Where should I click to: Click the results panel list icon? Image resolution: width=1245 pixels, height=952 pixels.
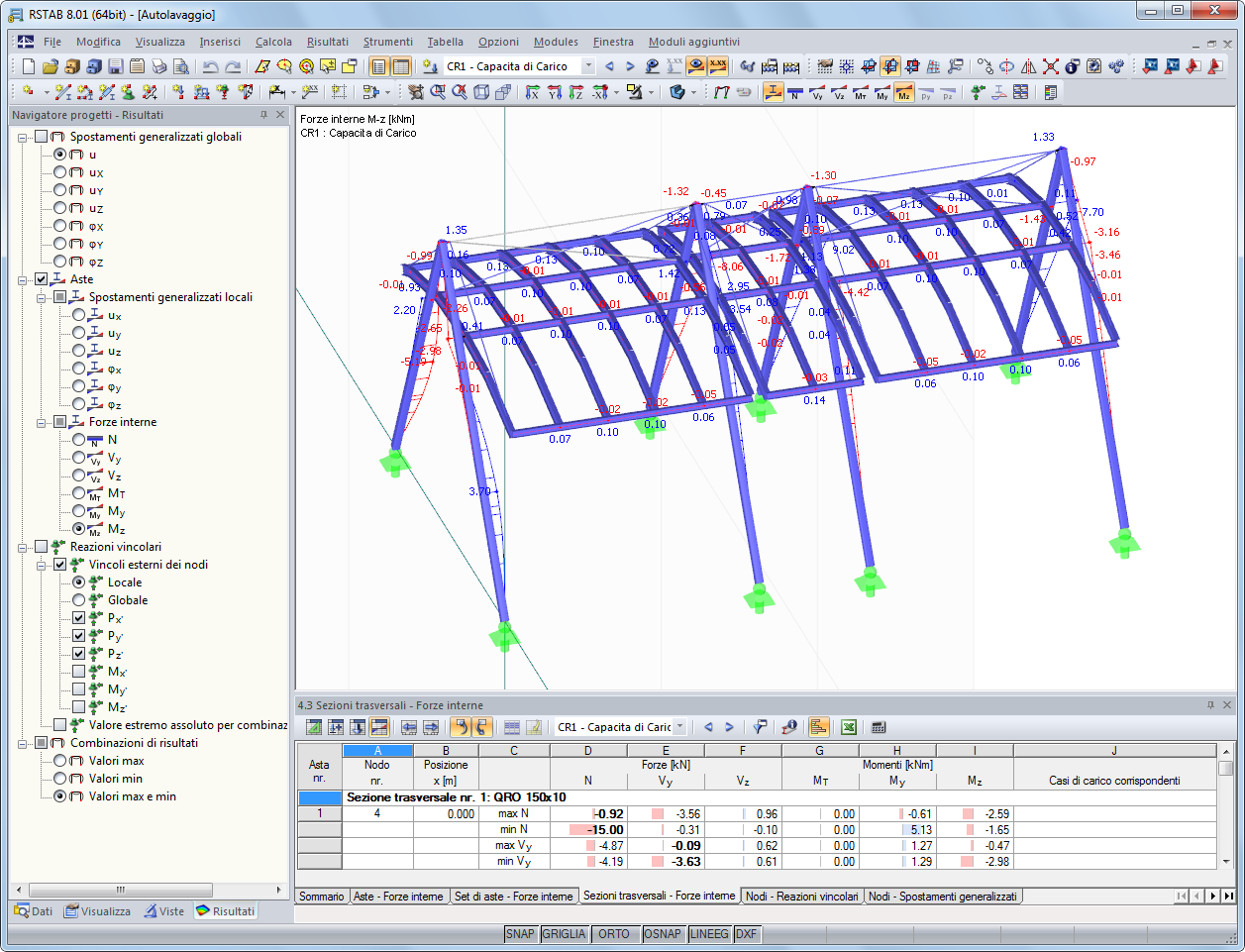pyautogui.click(x=1051, y=92)
